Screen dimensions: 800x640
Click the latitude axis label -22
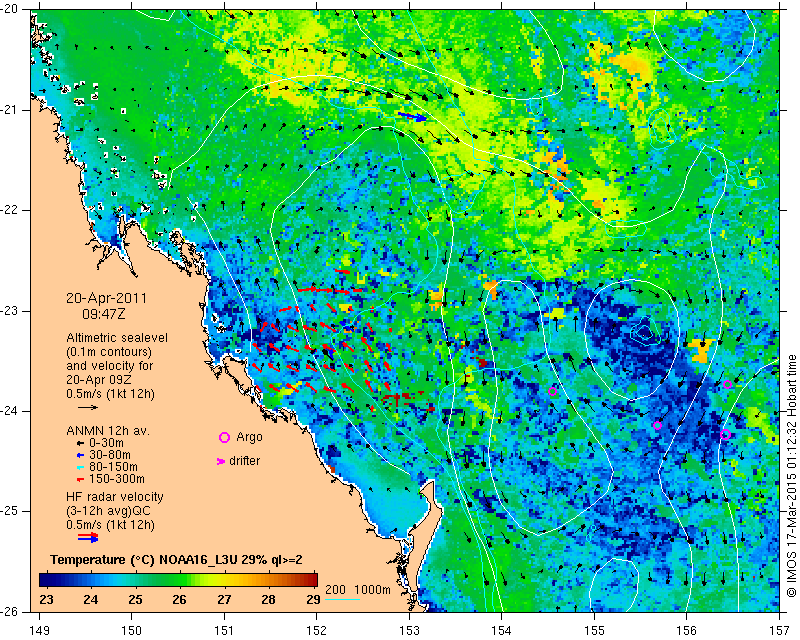pyautogui.click(x=11, y=210)
